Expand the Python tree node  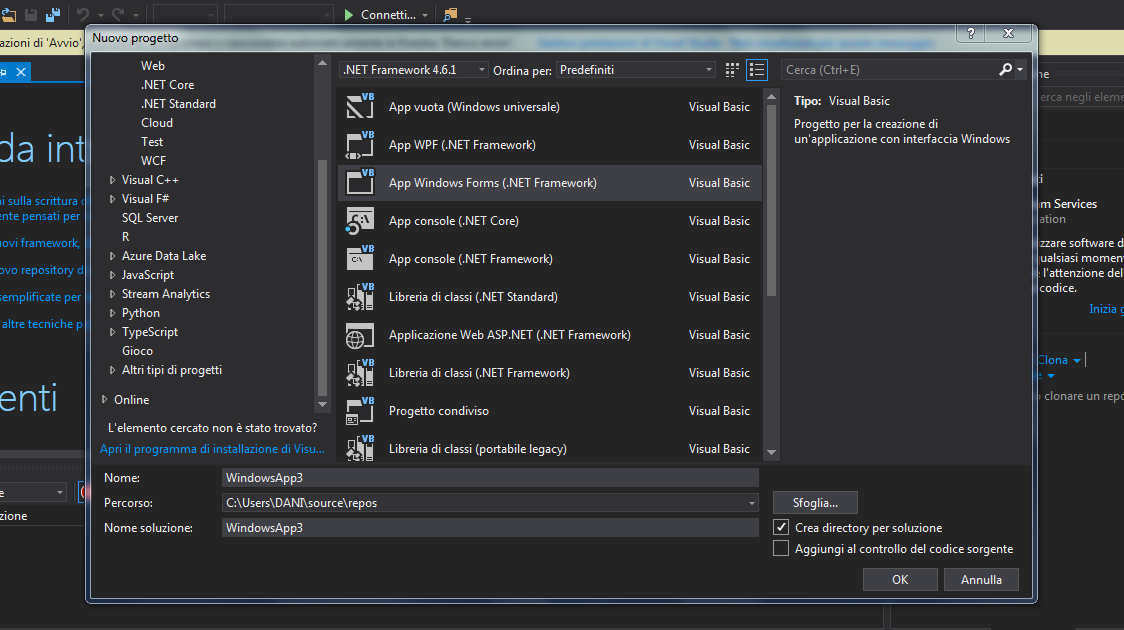tap(112, 312)
